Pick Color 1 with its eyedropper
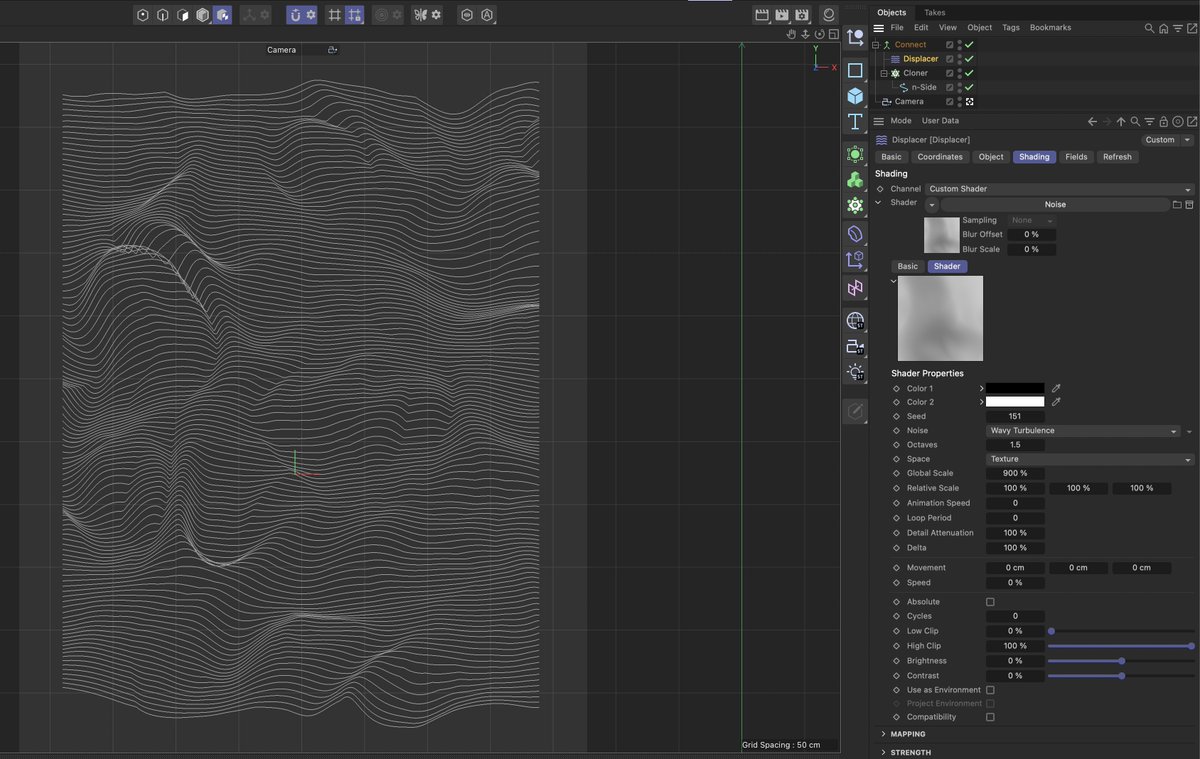Viewport: 1200px width, 759px height. point(1056,388)
